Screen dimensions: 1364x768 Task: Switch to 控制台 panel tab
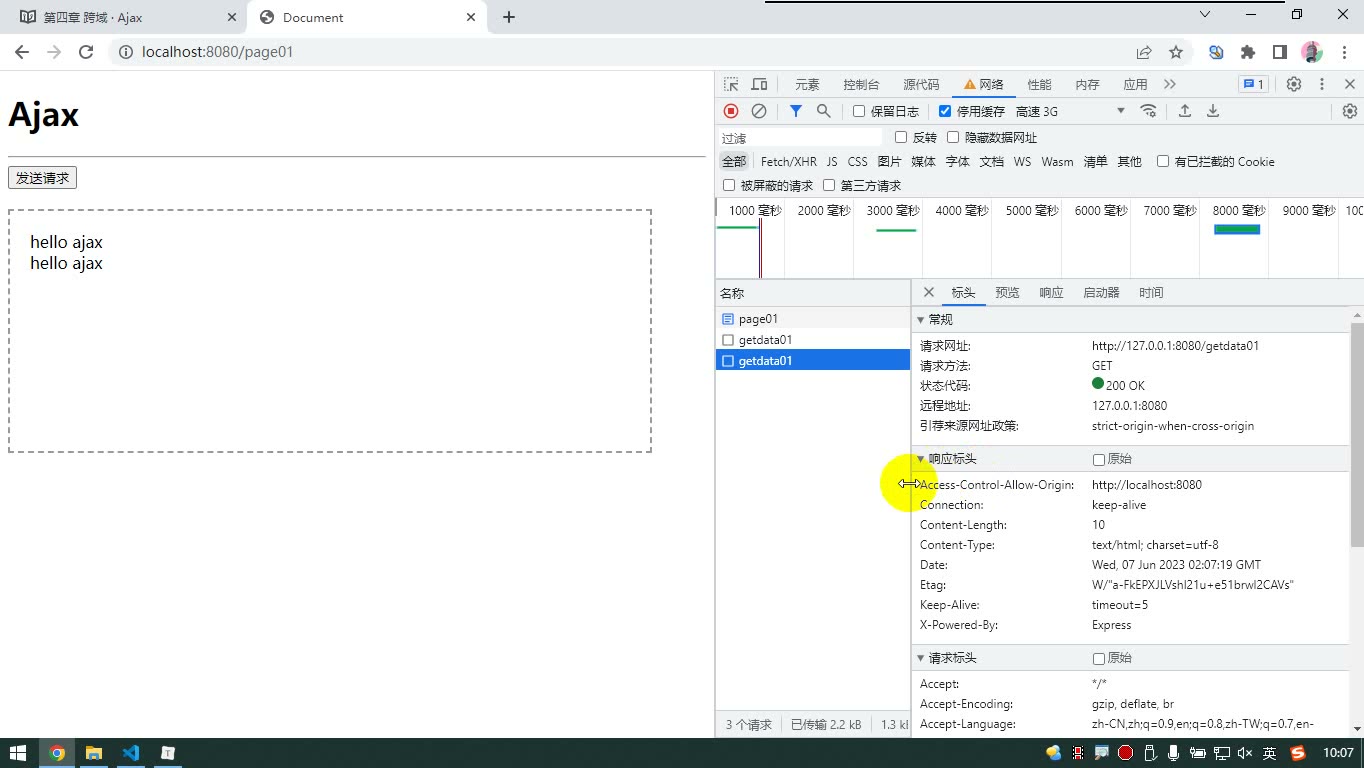861,85
